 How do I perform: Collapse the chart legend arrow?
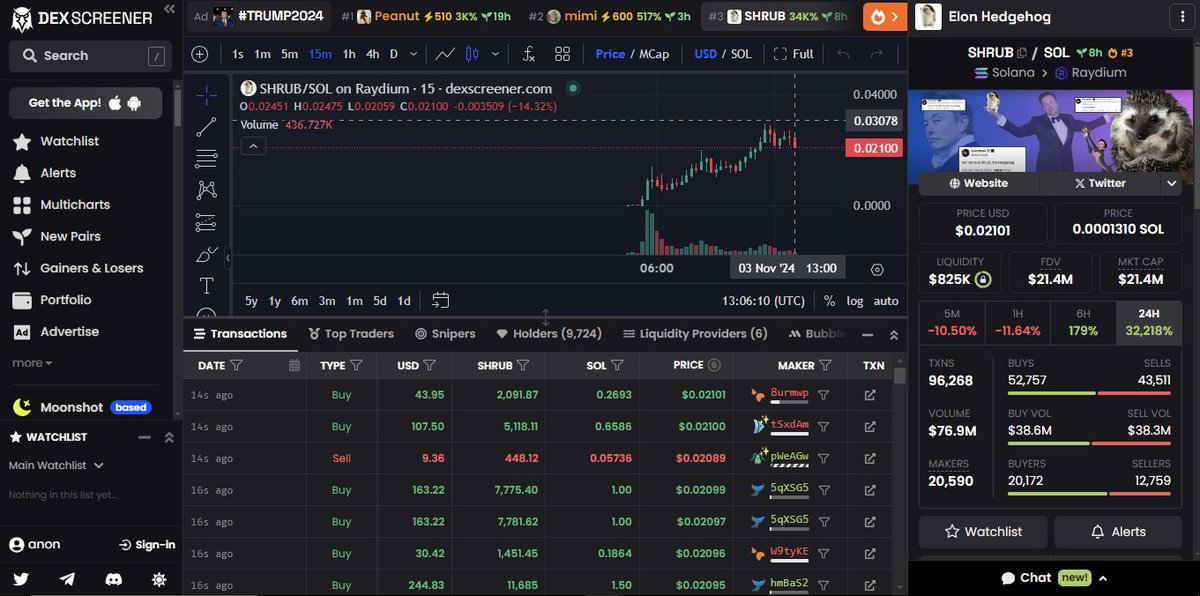tap(254, 146)
